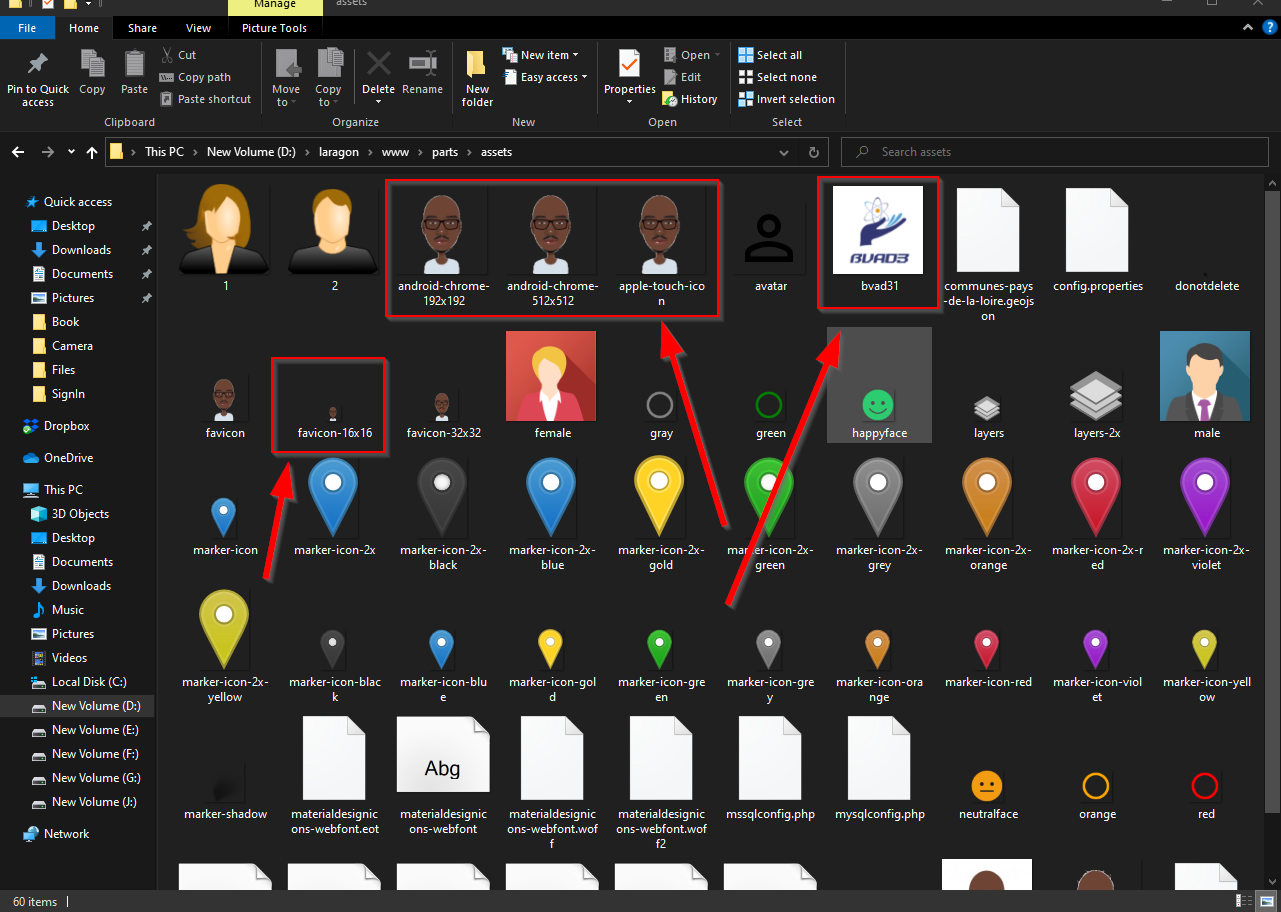Click Copy path in the ribbon

pyautogui.click(x=195, y=77)
